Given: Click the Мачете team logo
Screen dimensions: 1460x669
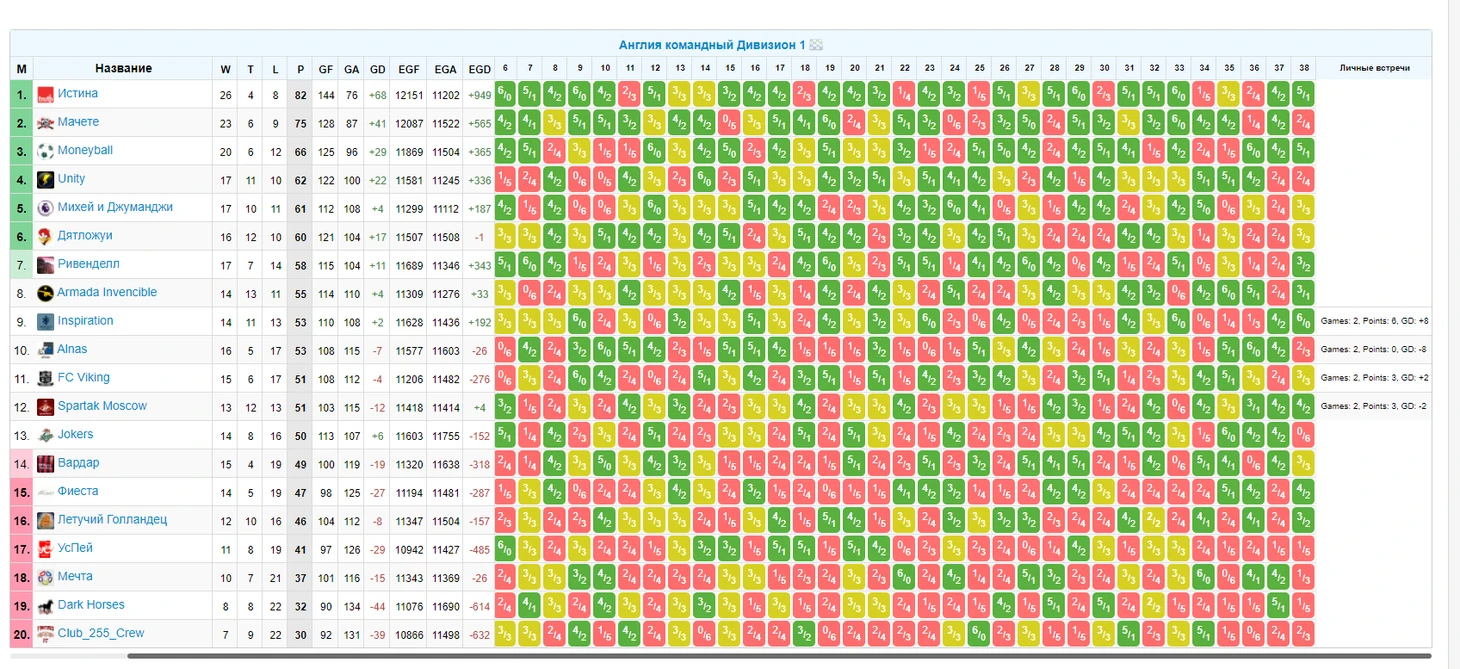Looking at the screenshot, I should (45, 123).
